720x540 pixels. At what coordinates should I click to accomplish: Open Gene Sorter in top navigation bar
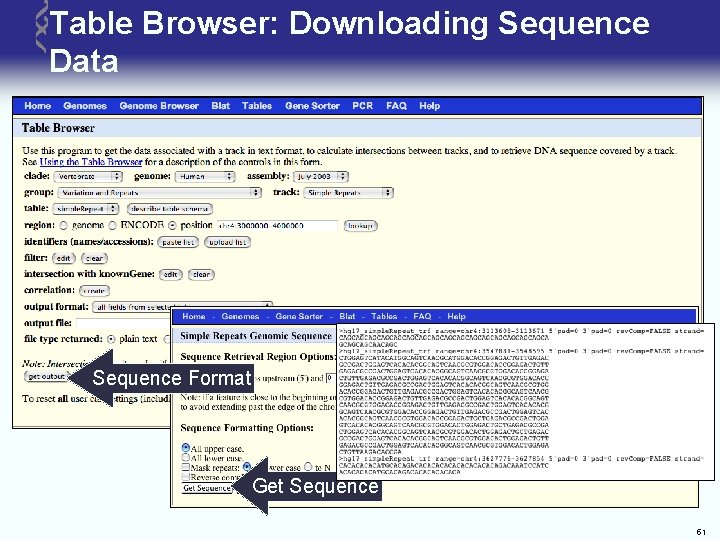pyautogui.click(x=312, y=106)
